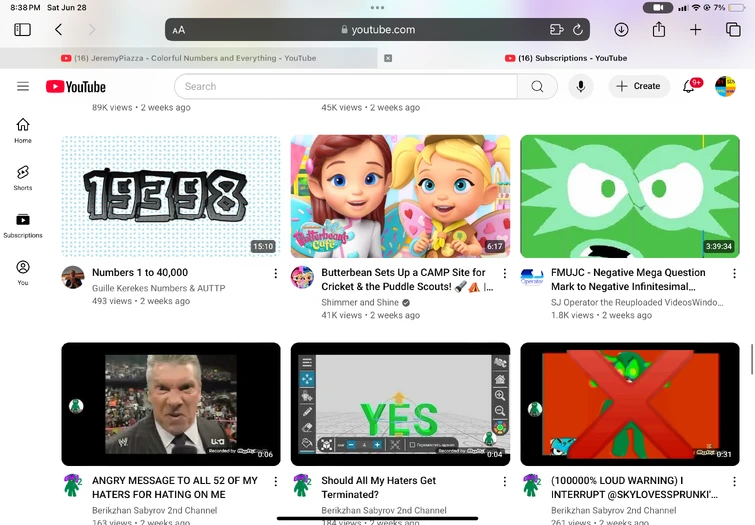The height and width of the screenshot is (525, 755).
Task: Open the YES video thumbnail
Action: (x=400, y=404)
